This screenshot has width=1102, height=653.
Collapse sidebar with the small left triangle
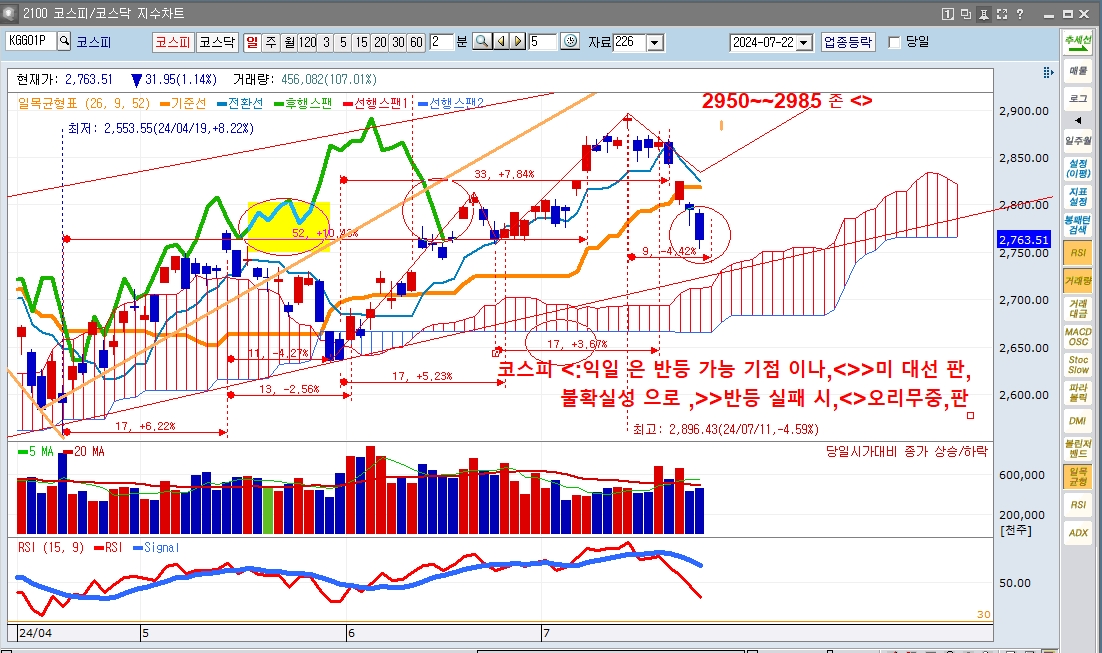tap(1078, 120)
